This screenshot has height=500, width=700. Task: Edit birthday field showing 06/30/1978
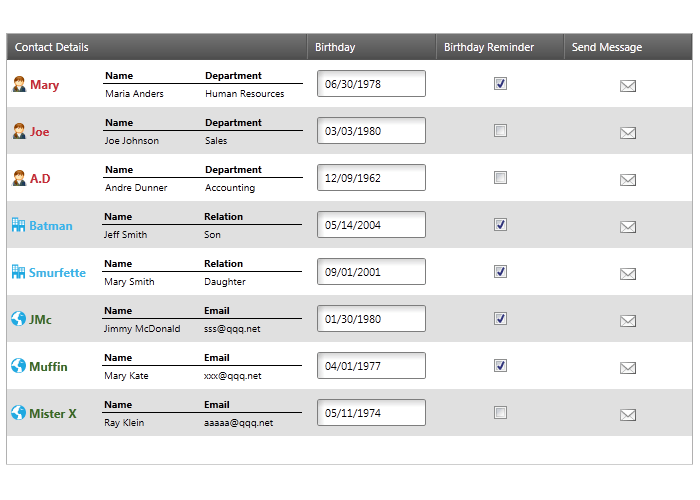371,84
